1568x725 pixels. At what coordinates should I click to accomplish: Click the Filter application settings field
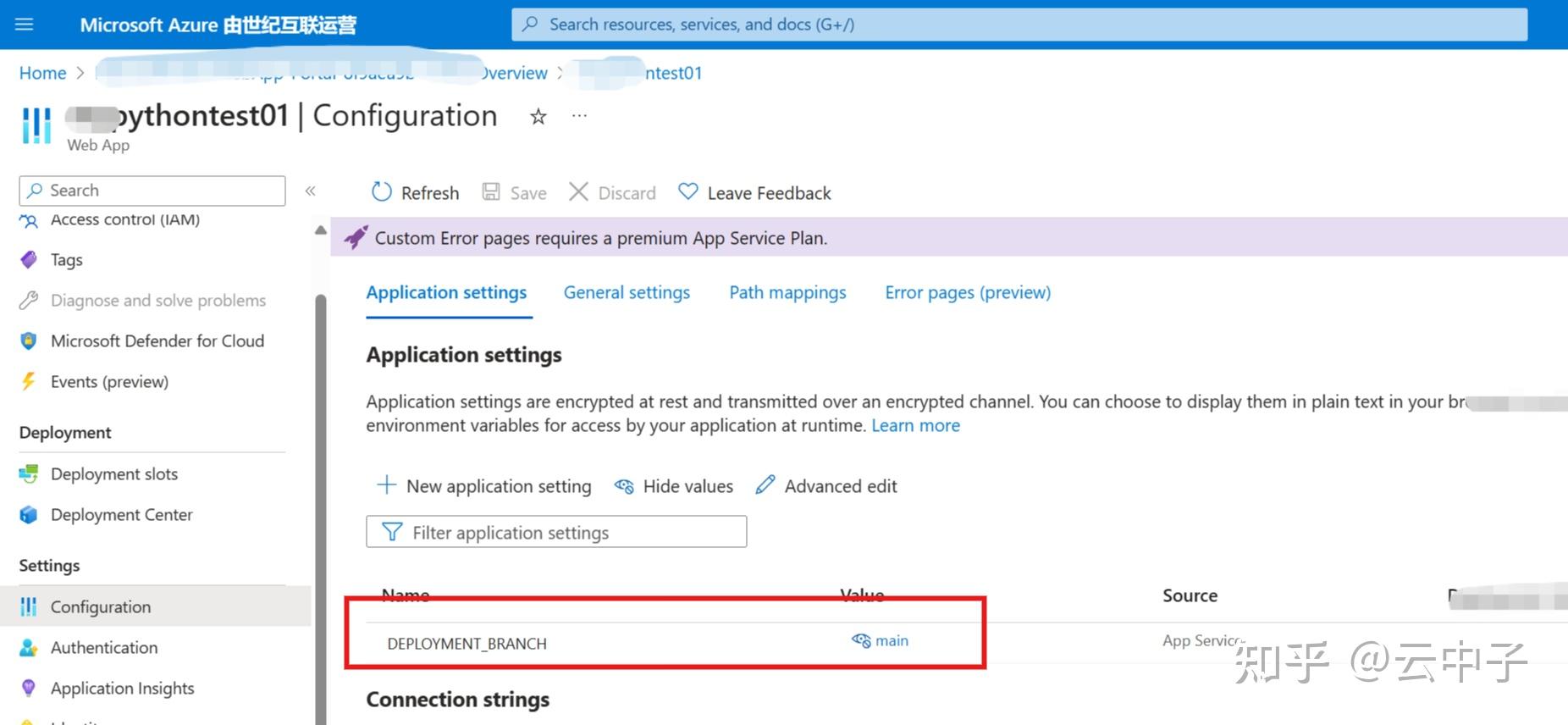[x=556, y=532]
